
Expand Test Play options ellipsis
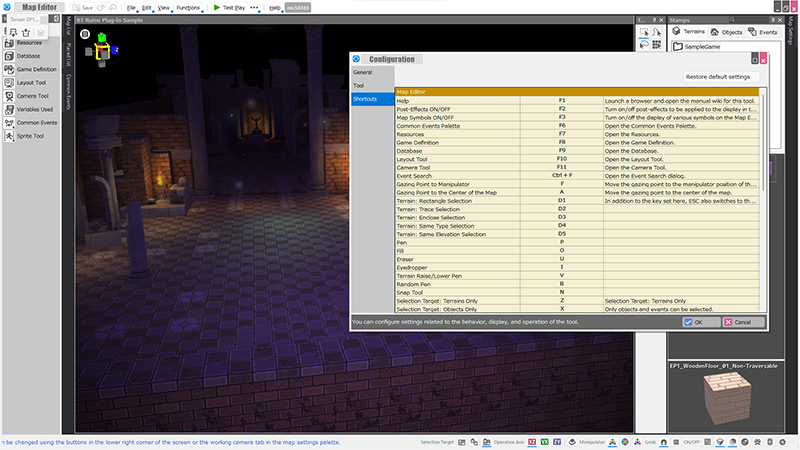click(254, 8)
